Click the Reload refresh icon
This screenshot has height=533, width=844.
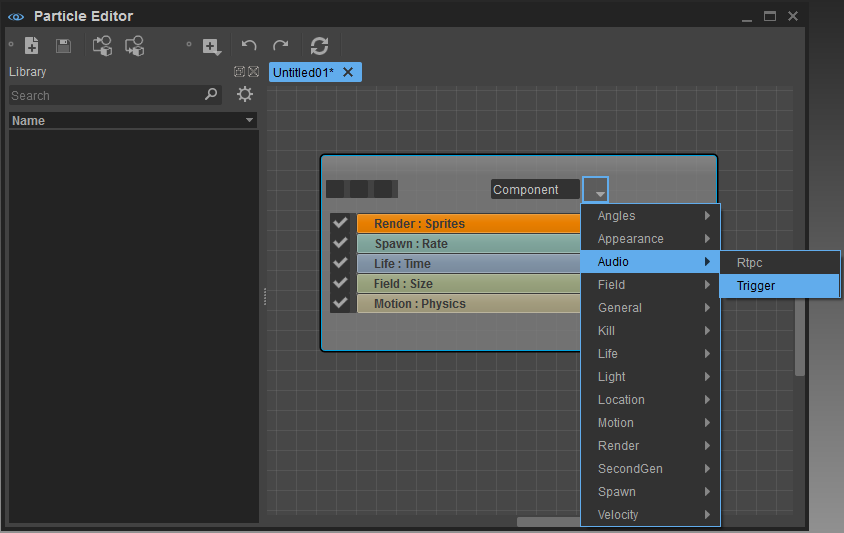pyautogui.click(x=319, y=46)
